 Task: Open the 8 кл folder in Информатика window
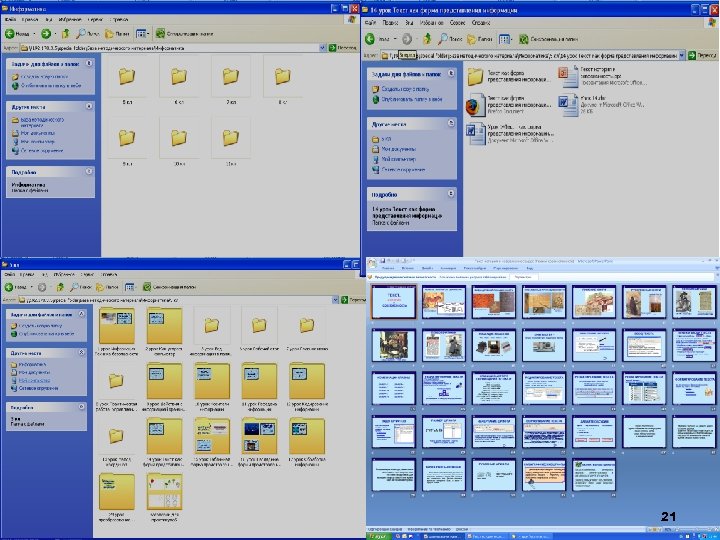pos(282,81)
